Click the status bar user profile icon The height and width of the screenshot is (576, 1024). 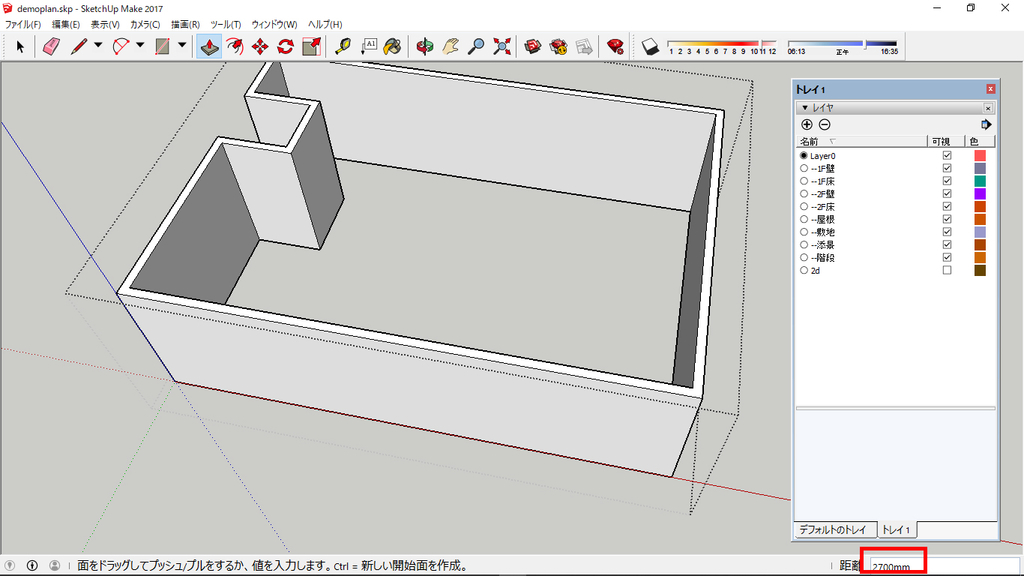pos(55,566)
